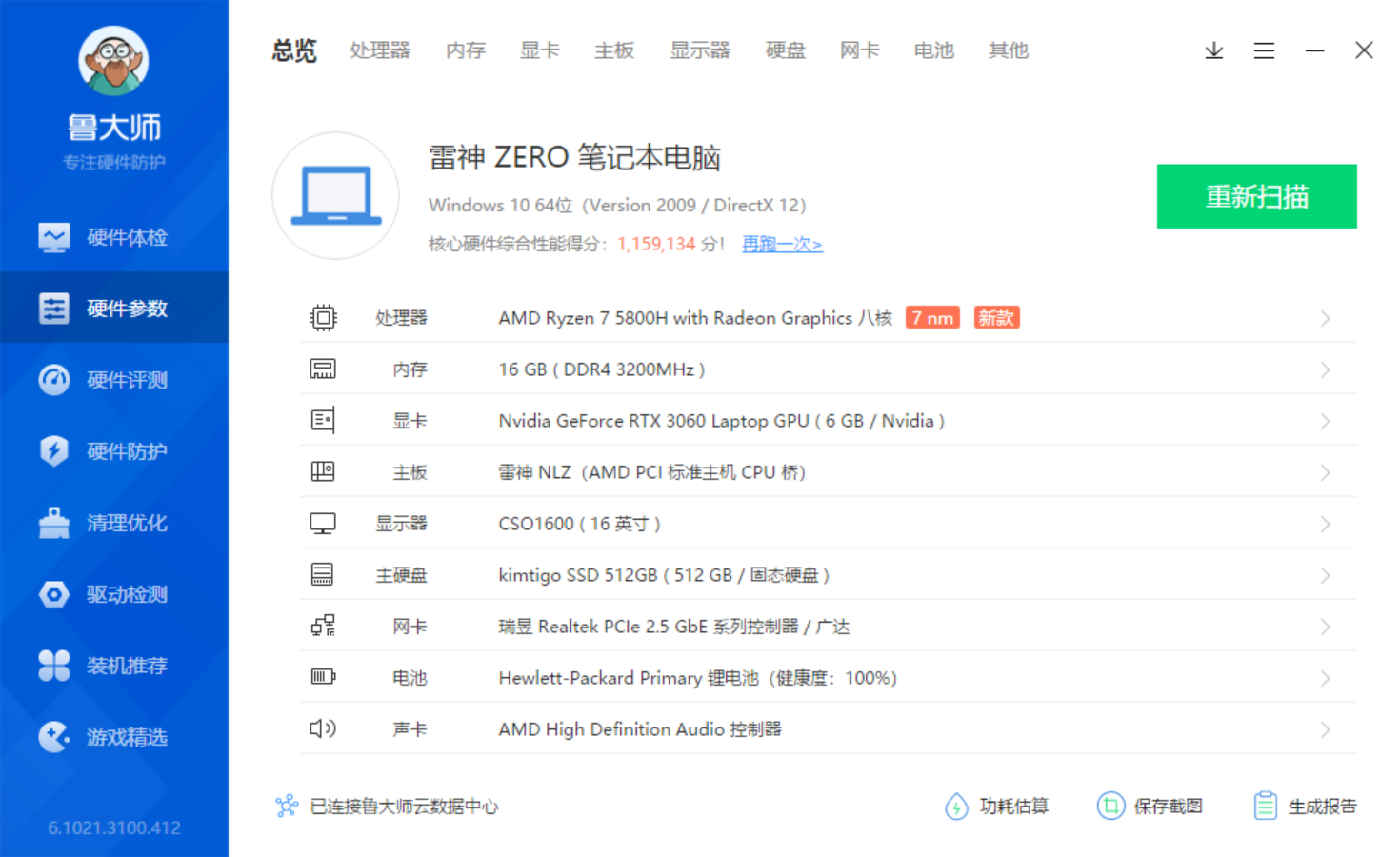The image size is (1400, 857).
Task: Select the 硬件参数 sidebar icon
Action: coord(54,309)
